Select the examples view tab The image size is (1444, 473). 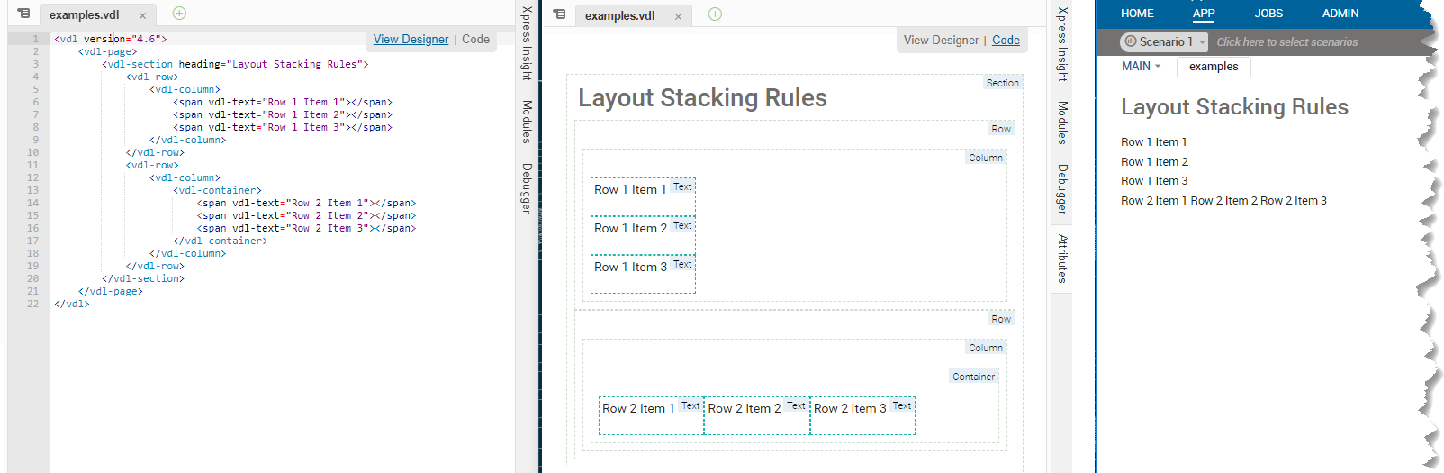(x=1213, y=66)
